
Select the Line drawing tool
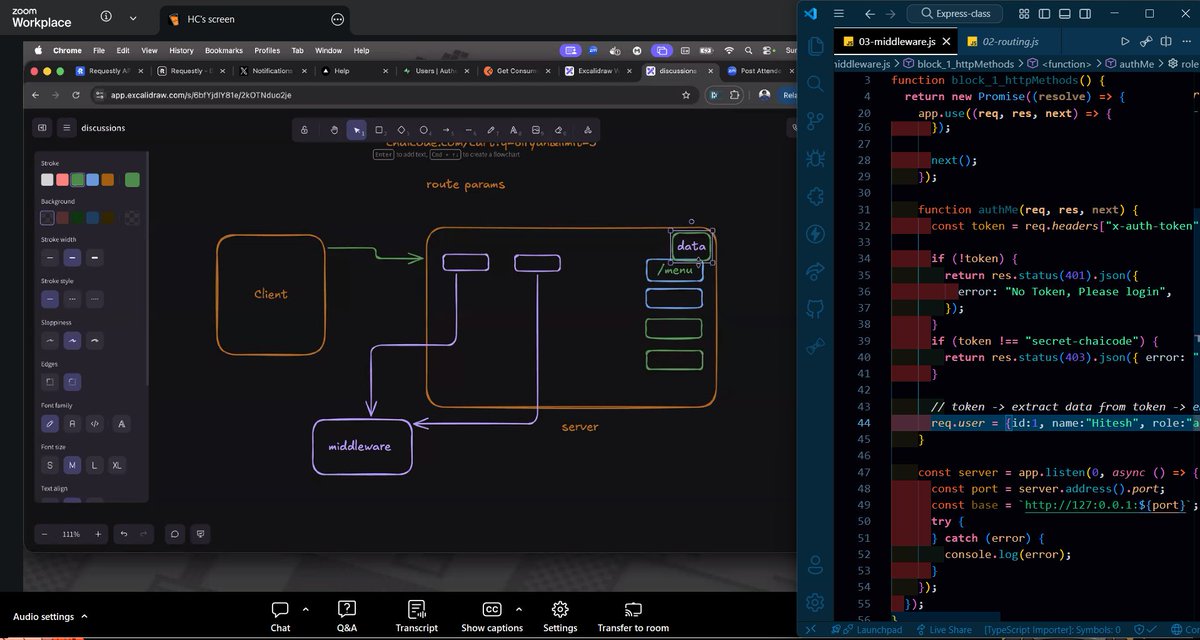pos(469,130)
